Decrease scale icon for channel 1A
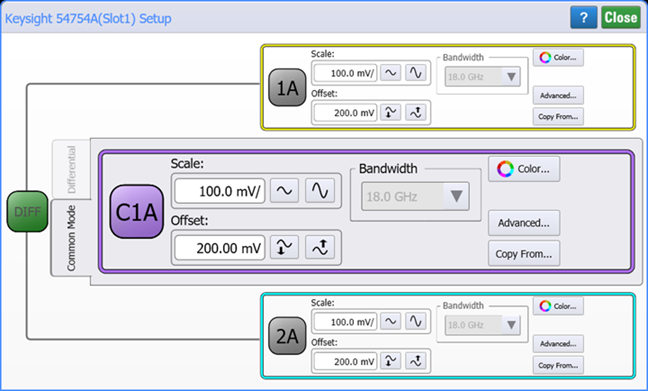Screen dimensions: 648x391 (391, 73)
